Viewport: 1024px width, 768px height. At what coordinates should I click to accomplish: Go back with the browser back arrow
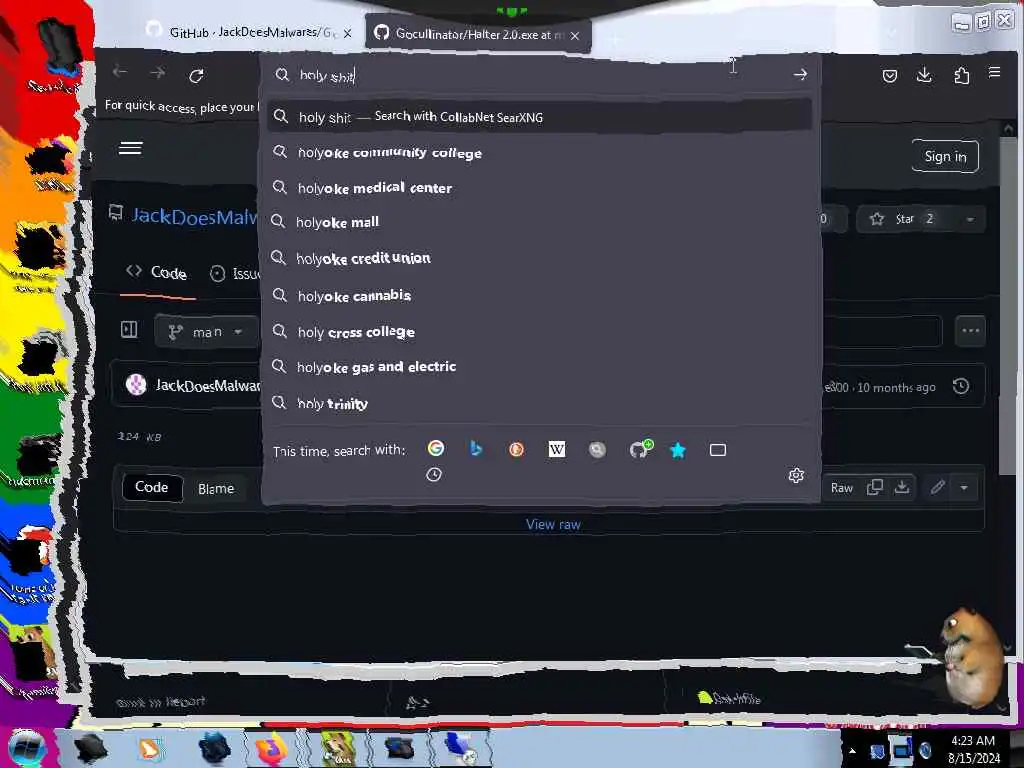point(120,72)
